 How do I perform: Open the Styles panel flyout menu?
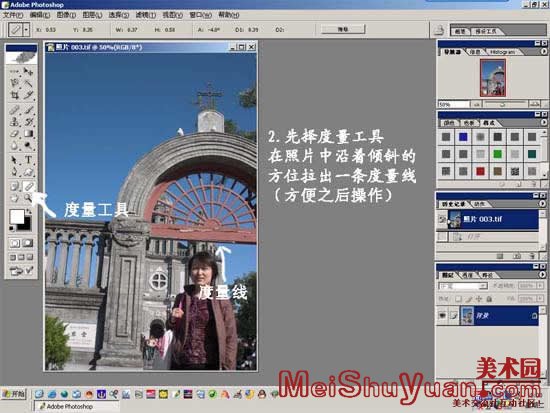(x=543, y=122)
